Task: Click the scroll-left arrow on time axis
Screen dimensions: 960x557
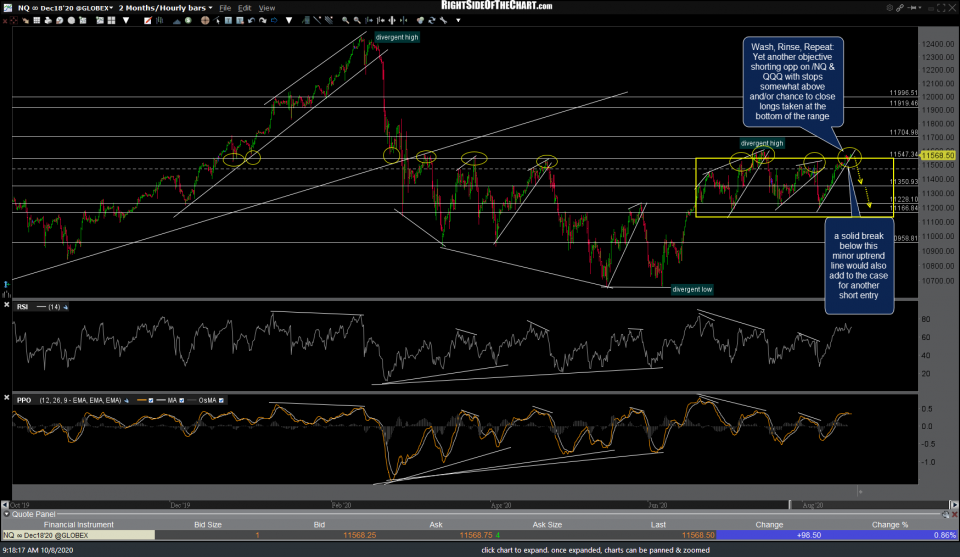Action: click(5, 505)
